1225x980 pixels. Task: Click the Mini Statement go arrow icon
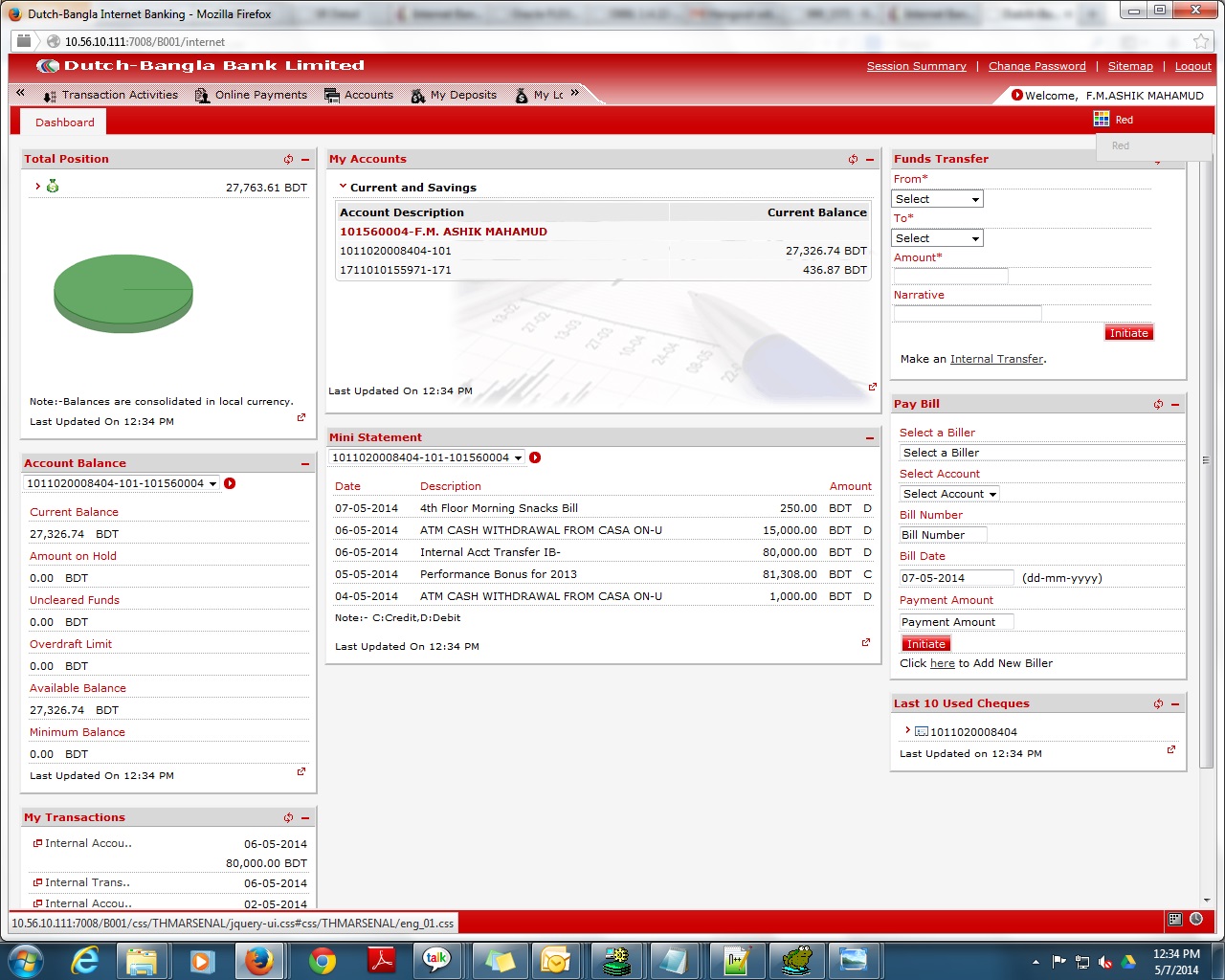click(x=535, y=457)
